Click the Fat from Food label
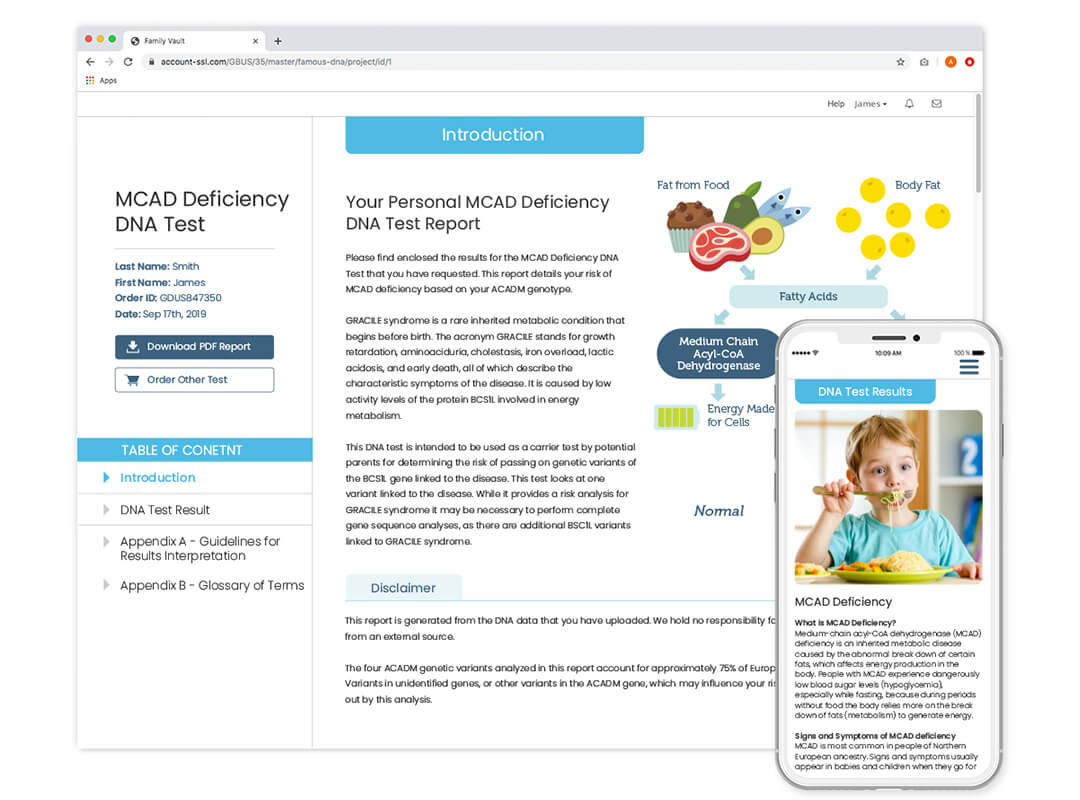 pyautogui.click(x=693, y=185)
